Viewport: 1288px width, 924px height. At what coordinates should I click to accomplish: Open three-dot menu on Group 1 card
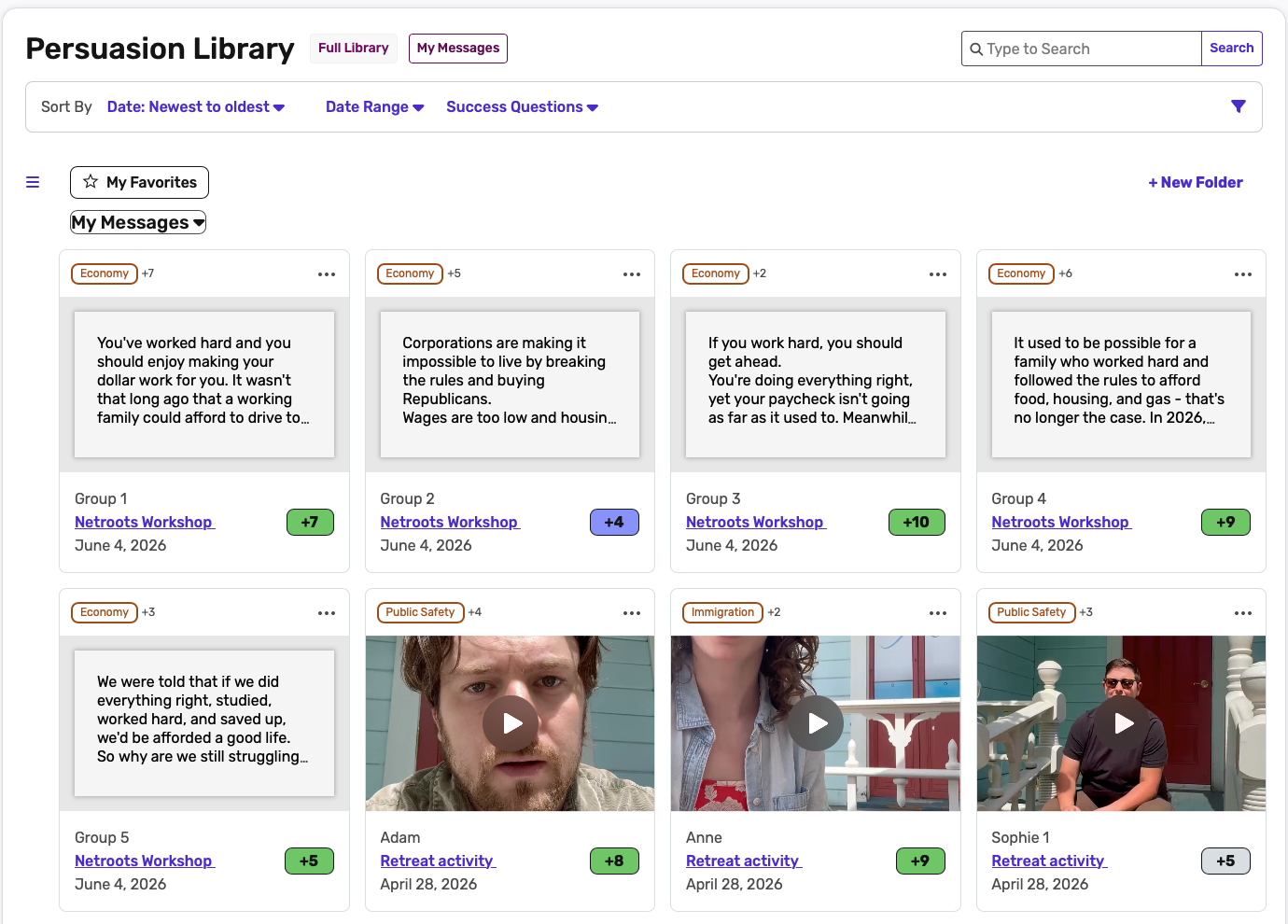(x=327, y=274)
